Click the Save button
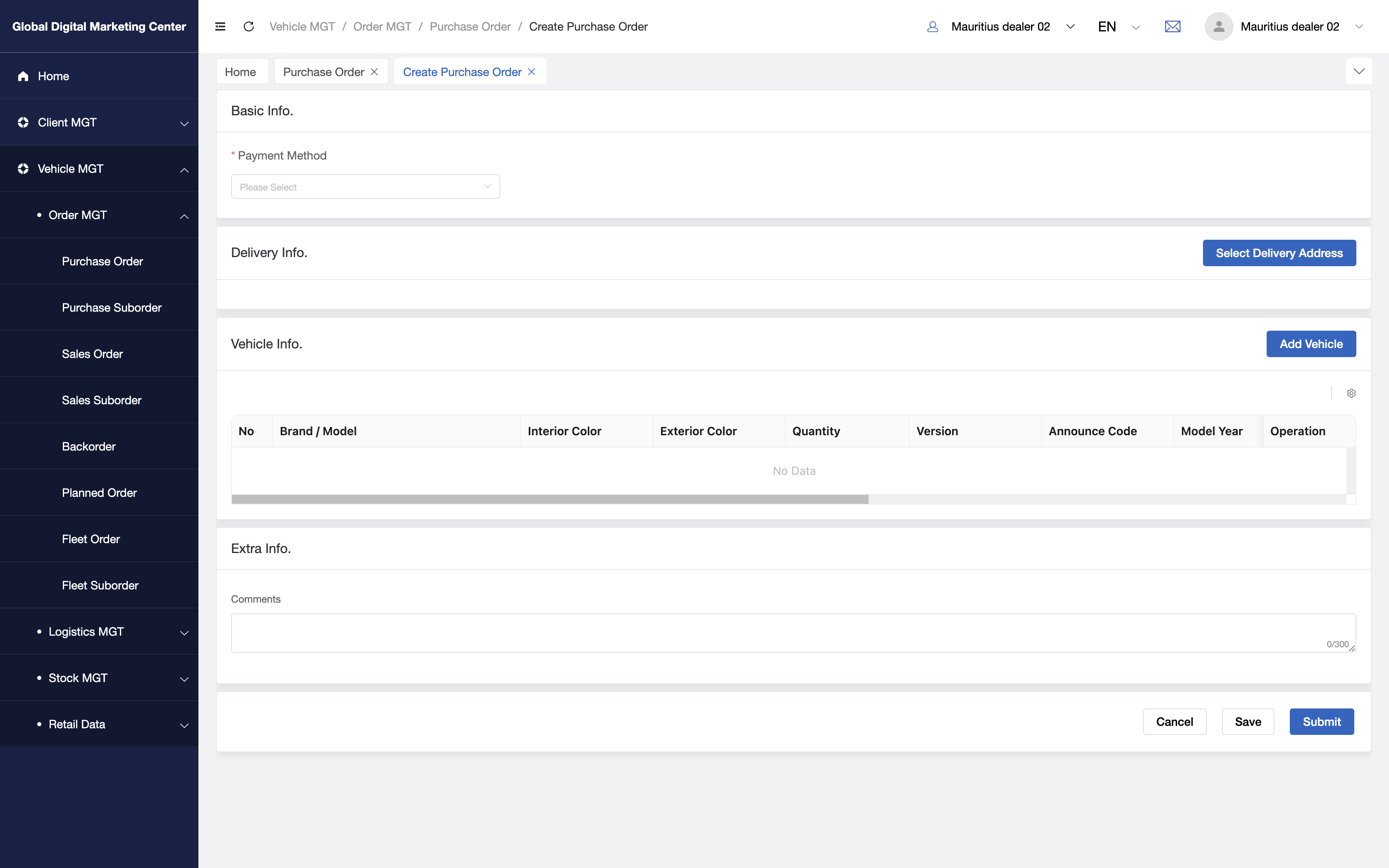The height and width of the screenshot is (868, 1389). click(1248, 722)
